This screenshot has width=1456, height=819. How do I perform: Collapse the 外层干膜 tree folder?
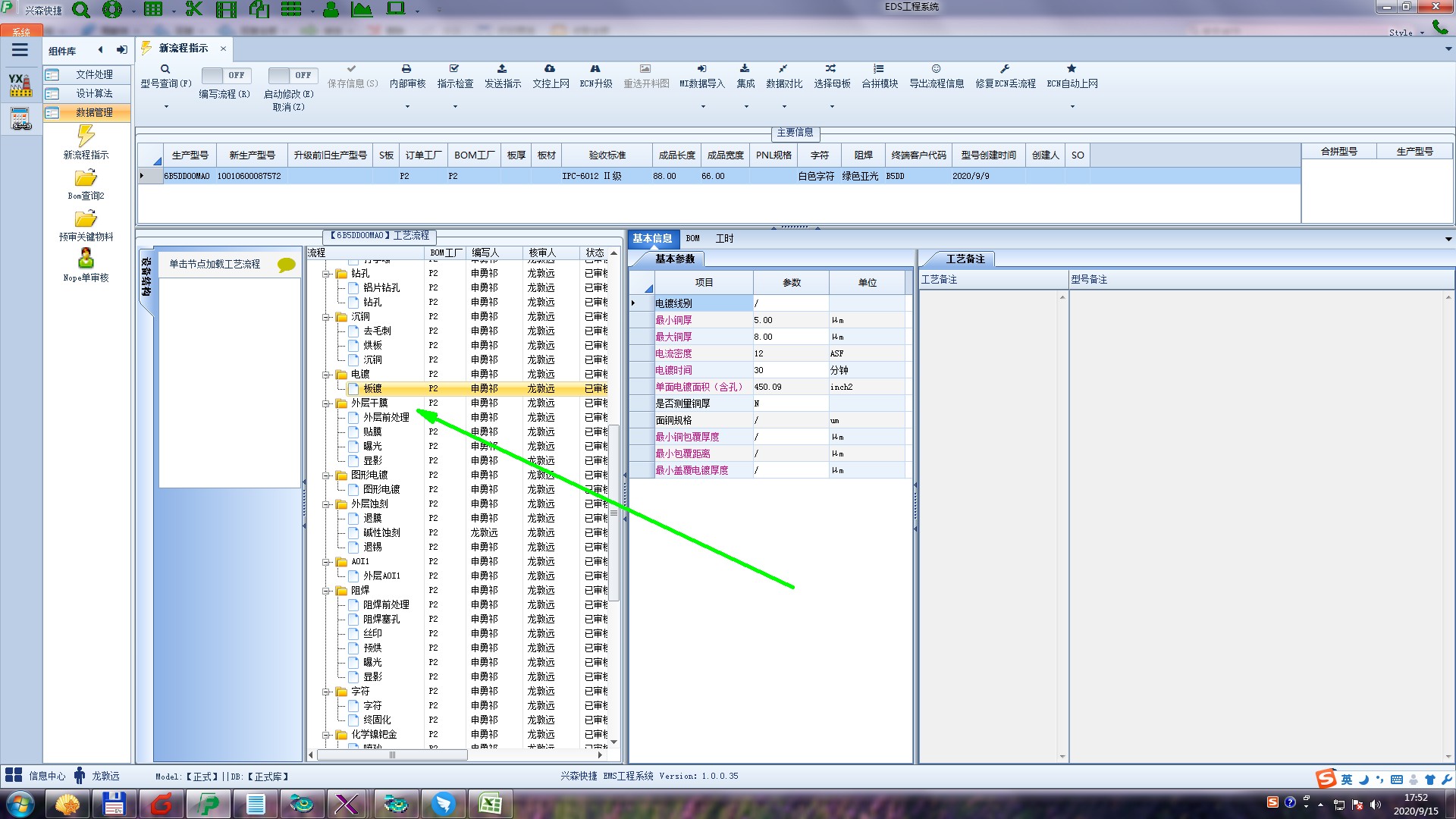pyautogui.click(x=326, y=403)
